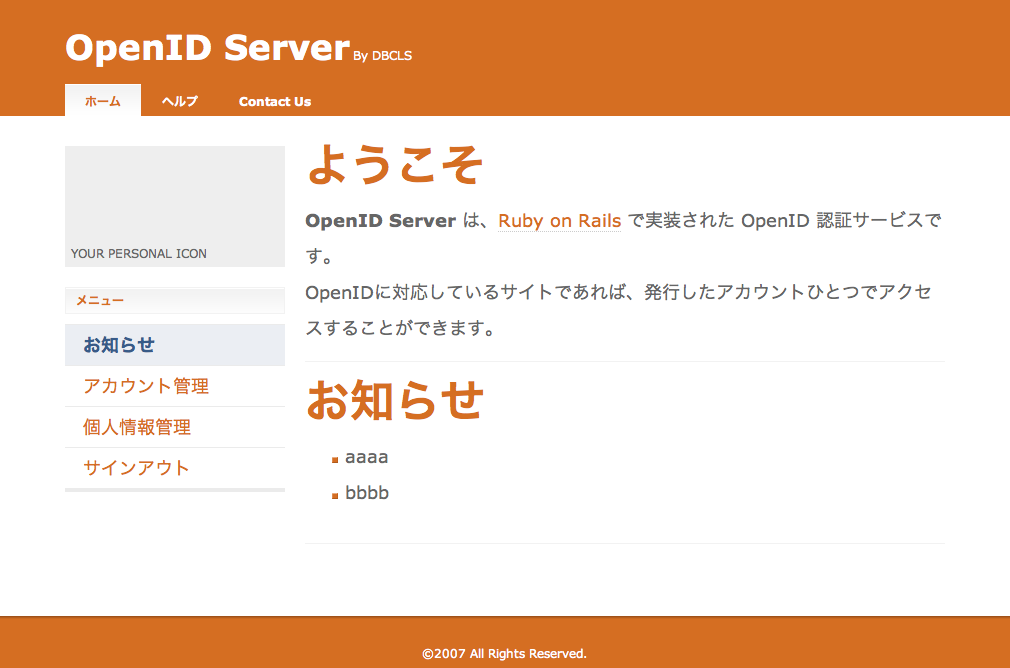Viewport: 1010px width, 668px height.
Task: Go to the Contact Us tab
Action: click(x=274, y=101)
